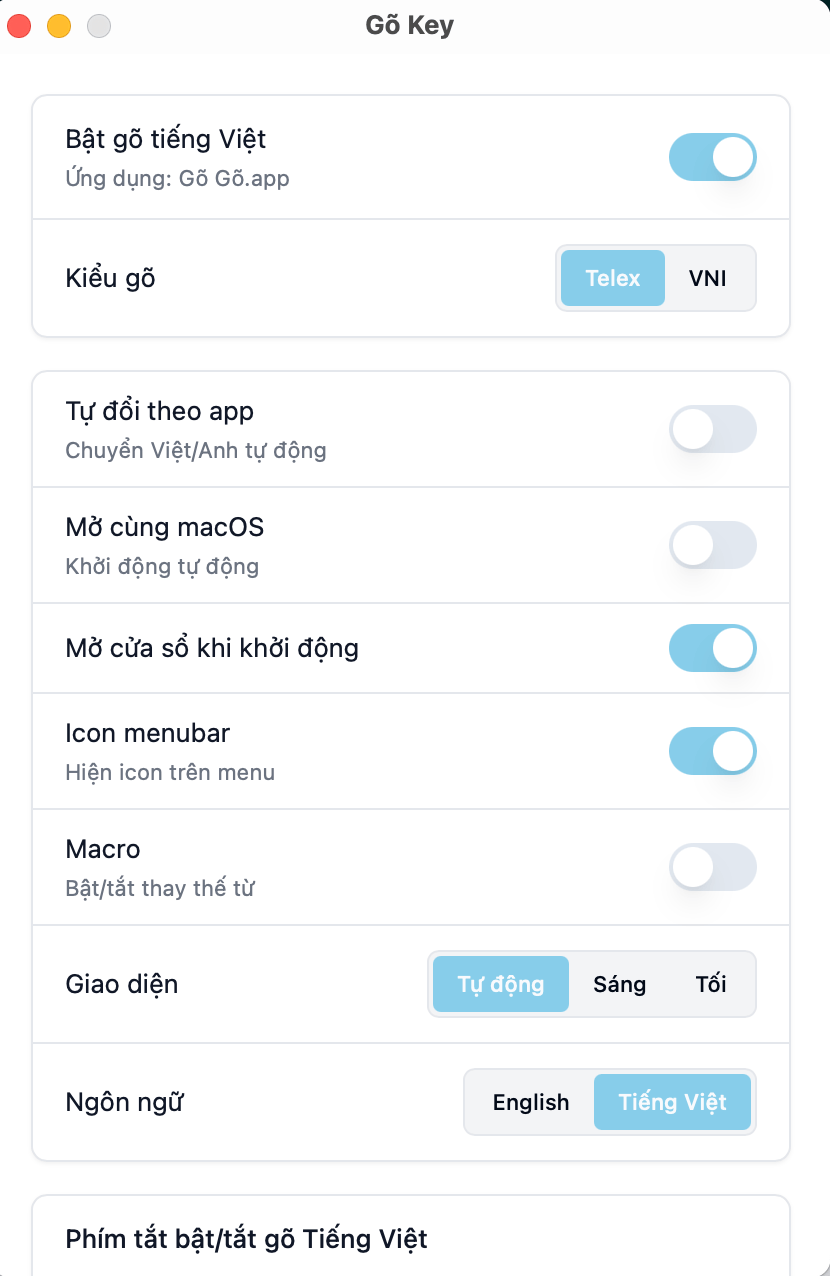Select "Tiếng Việt" language option

coord(672,1102)
